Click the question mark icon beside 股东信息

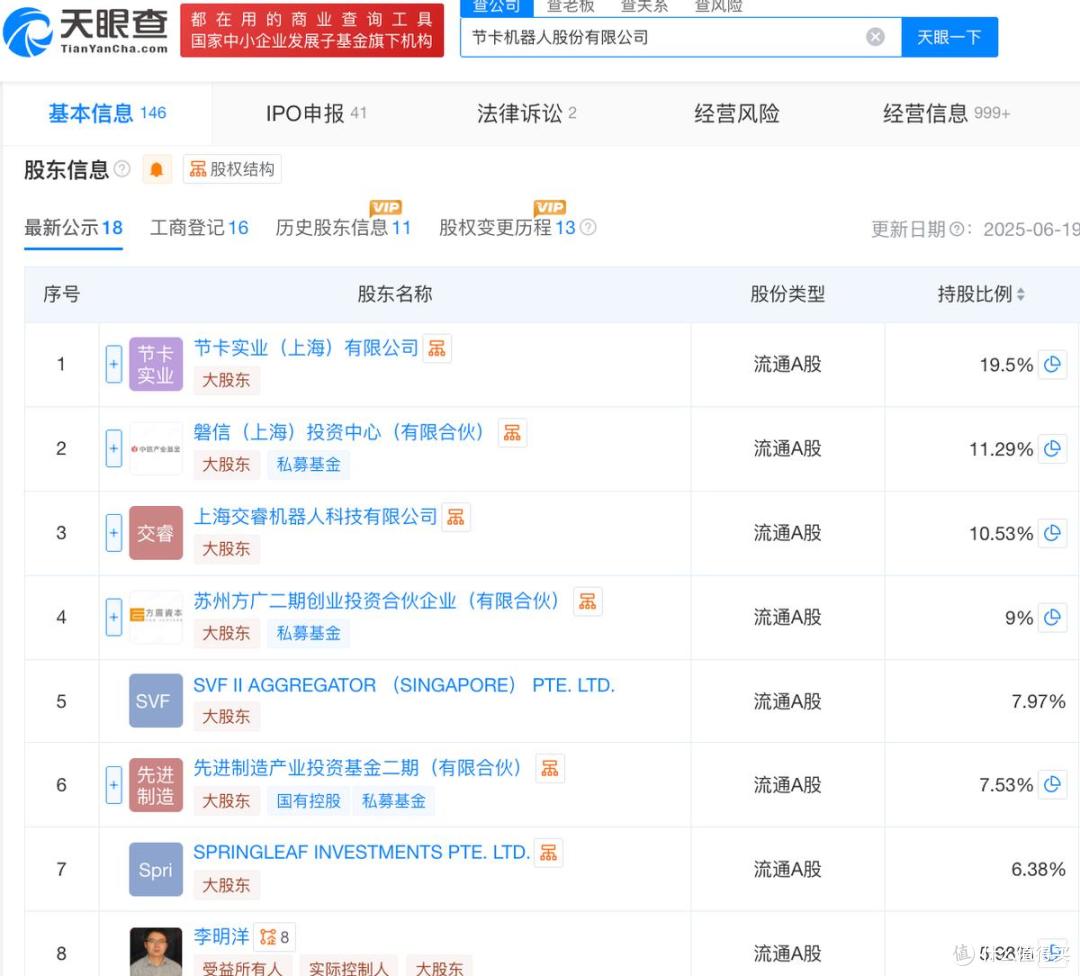pyautogui.click(x=122, y=169)
